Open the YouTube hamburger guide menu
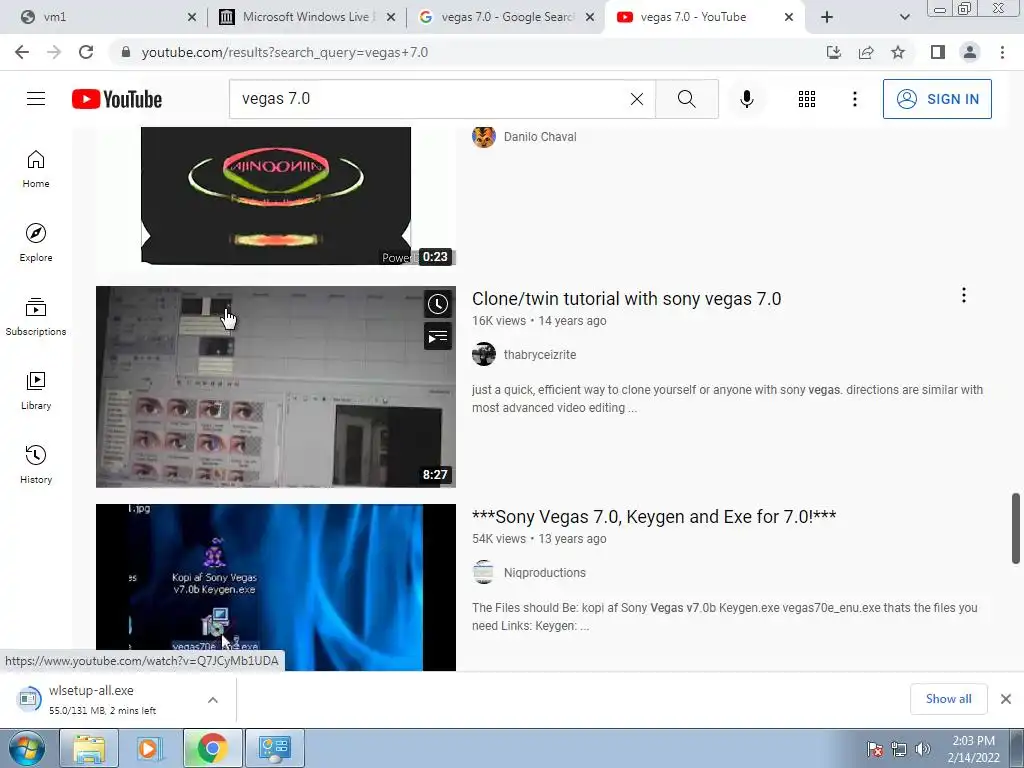The height and width of the screenshot is (768, 1024). (x=36, y=99)
